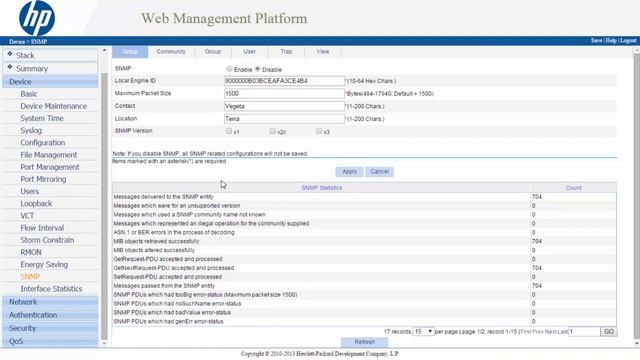640x360 pixels.
Task: Open RMON page
Action: click(31, 252)
